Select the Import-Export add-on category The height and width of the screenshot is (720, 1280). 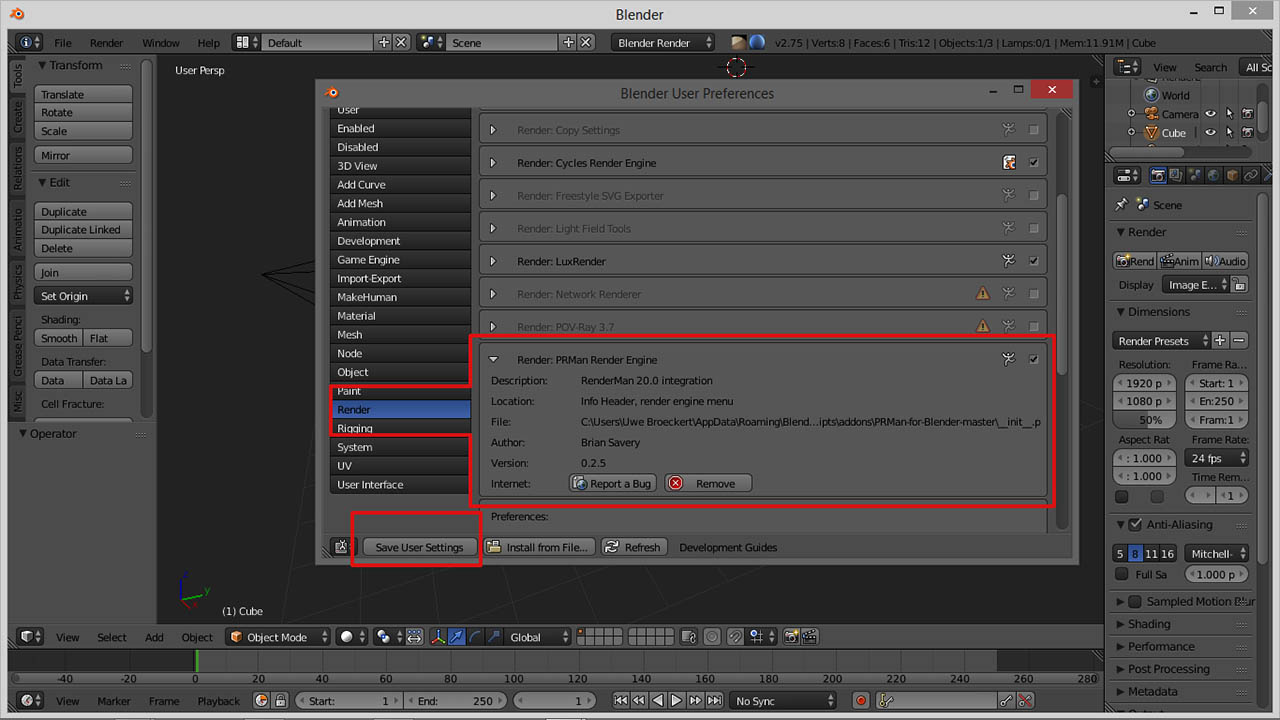point(400,278)
